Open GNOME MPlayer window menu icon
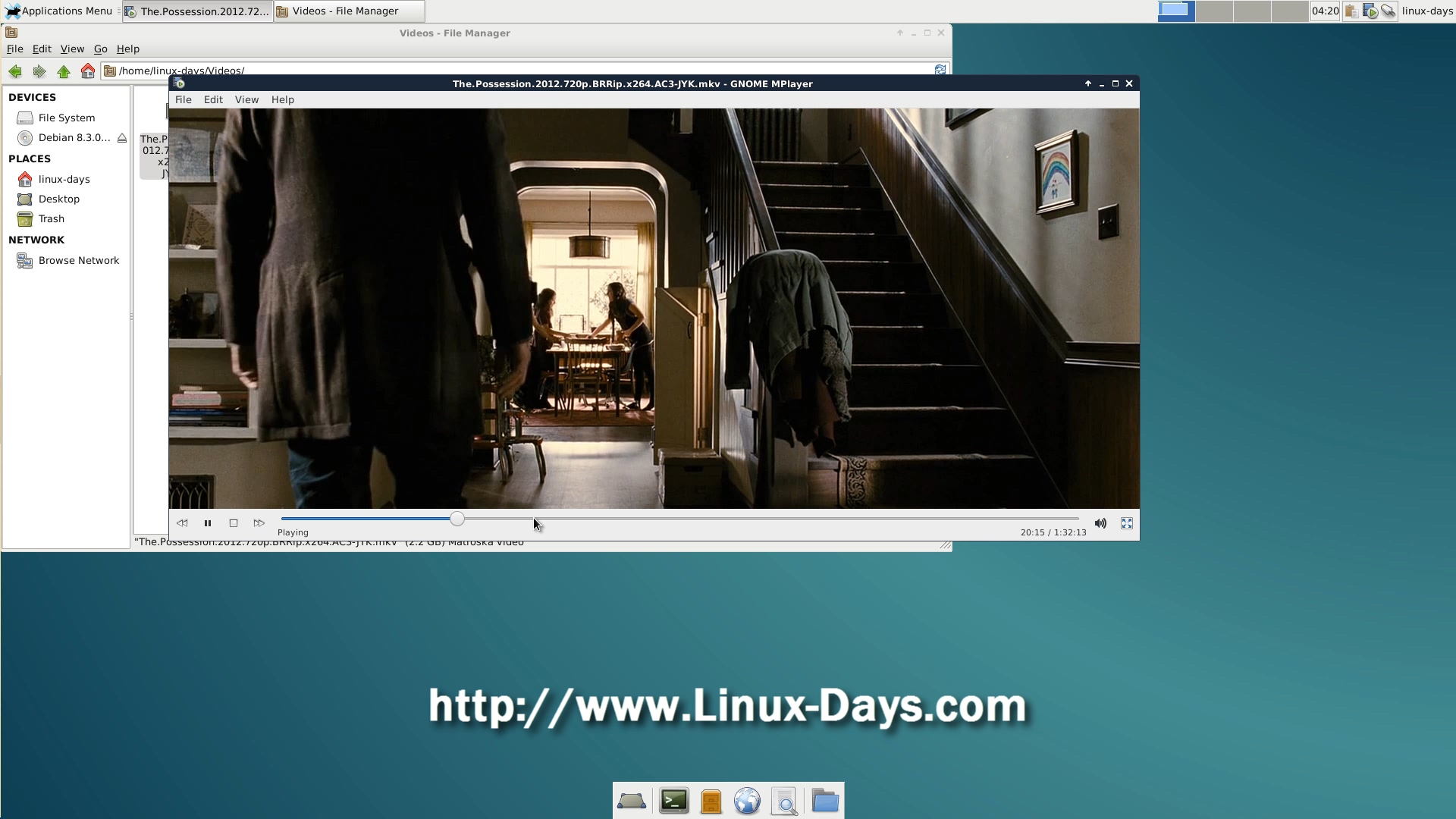 click(179, 83)
